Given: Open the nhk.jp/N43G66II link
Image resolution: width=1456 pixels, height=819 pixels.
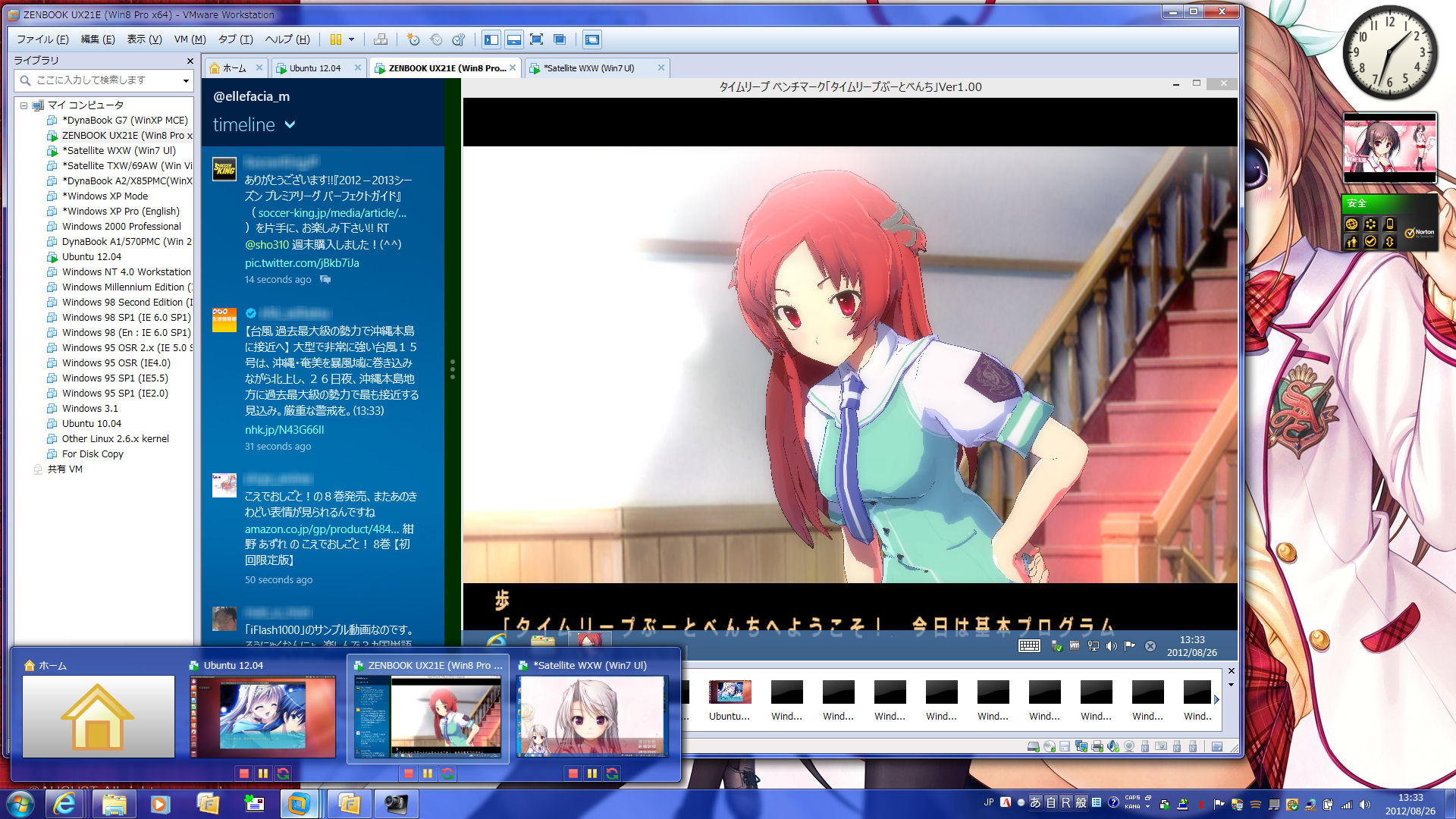Looking at the screenshot, I should click(x=284, y=430).
